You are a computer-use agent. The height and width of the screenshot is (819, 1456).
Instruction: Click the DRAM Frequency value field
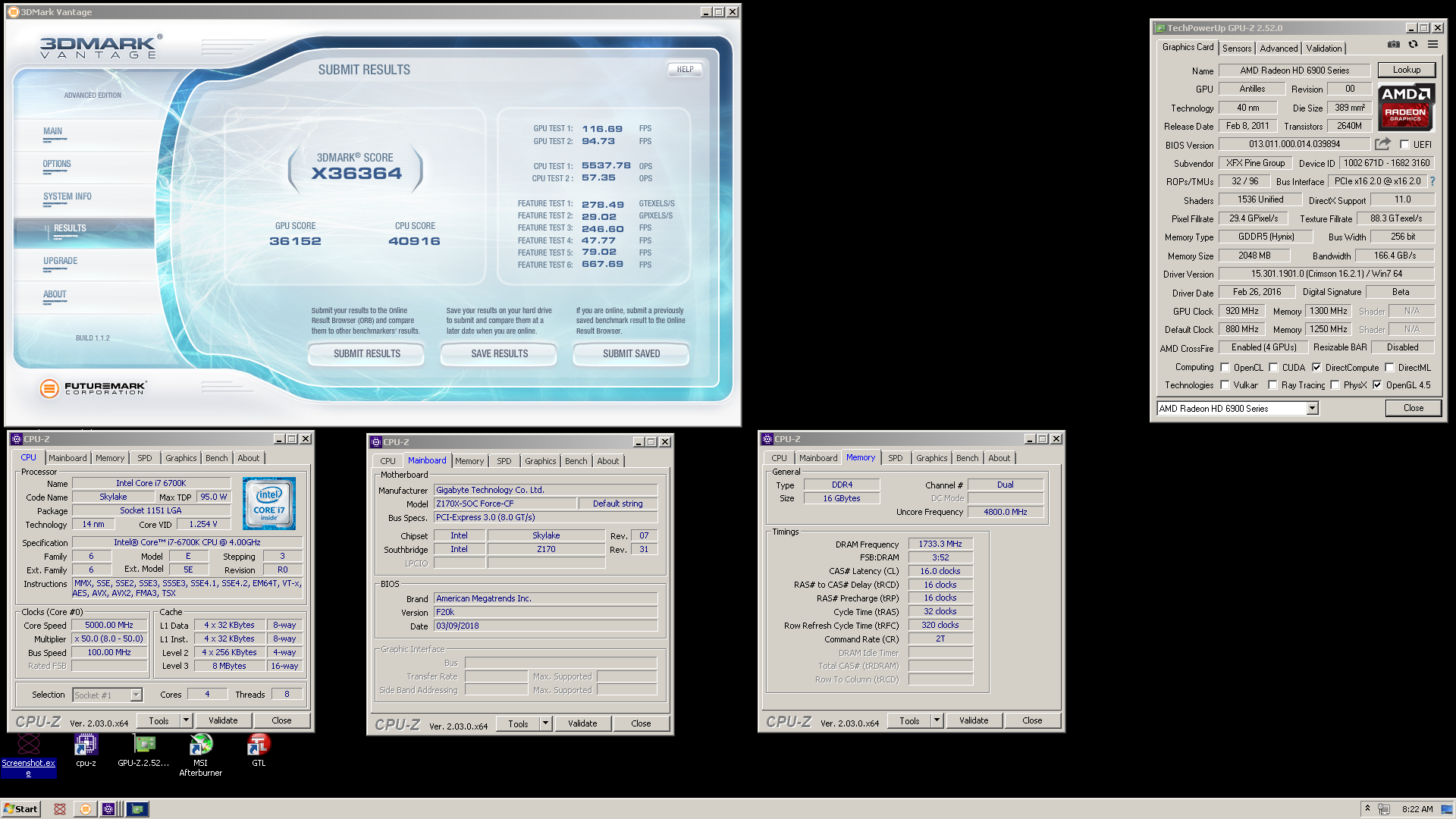coord(940,544)
